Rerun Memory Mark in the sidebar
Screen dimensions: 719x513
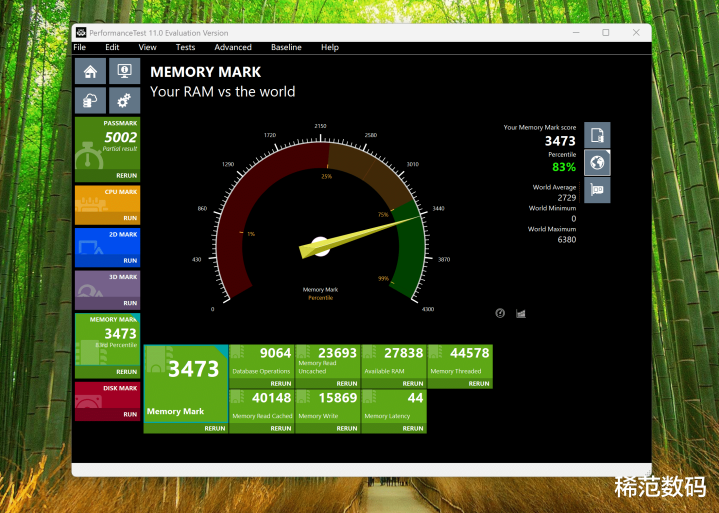126,372
